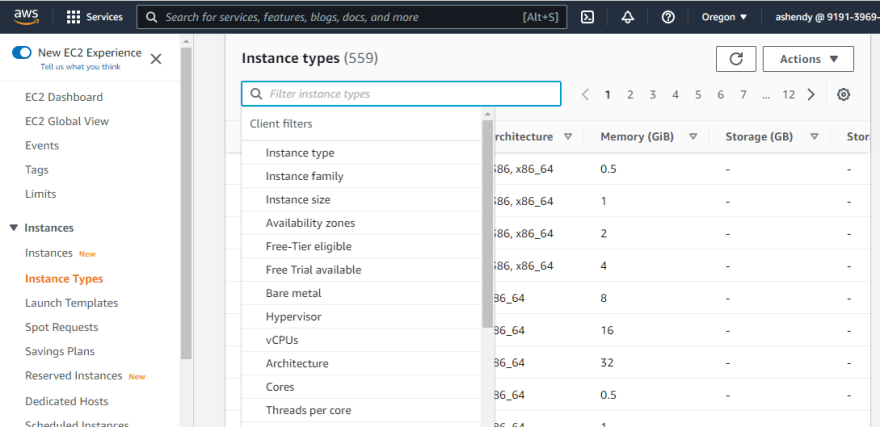Select the Hypervisor filter option
880x427 pixels.
pyautogui.click(x=361, y=316)
